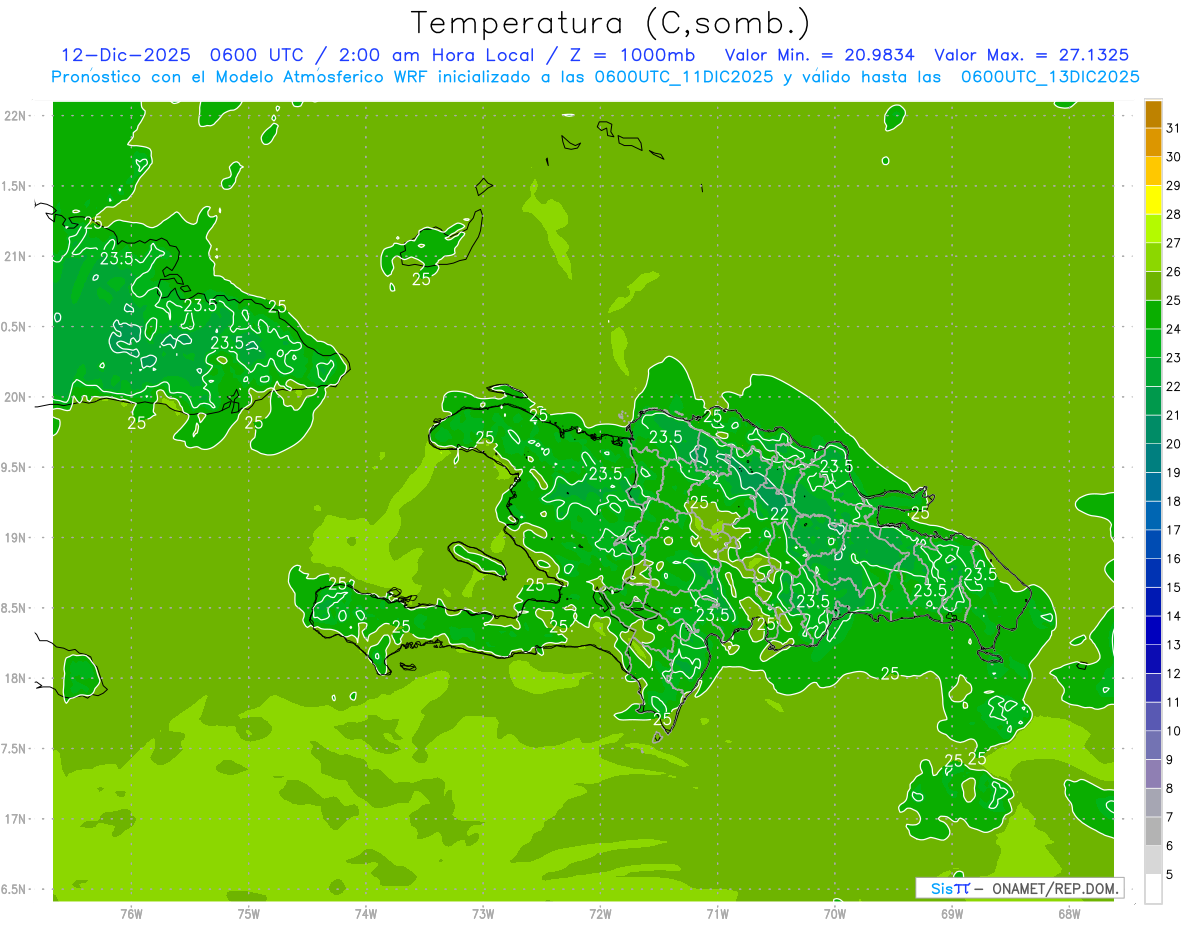Click the "71W" longitude label
The width and height of the screenshot is (1200, 927).
pos(717,914)
